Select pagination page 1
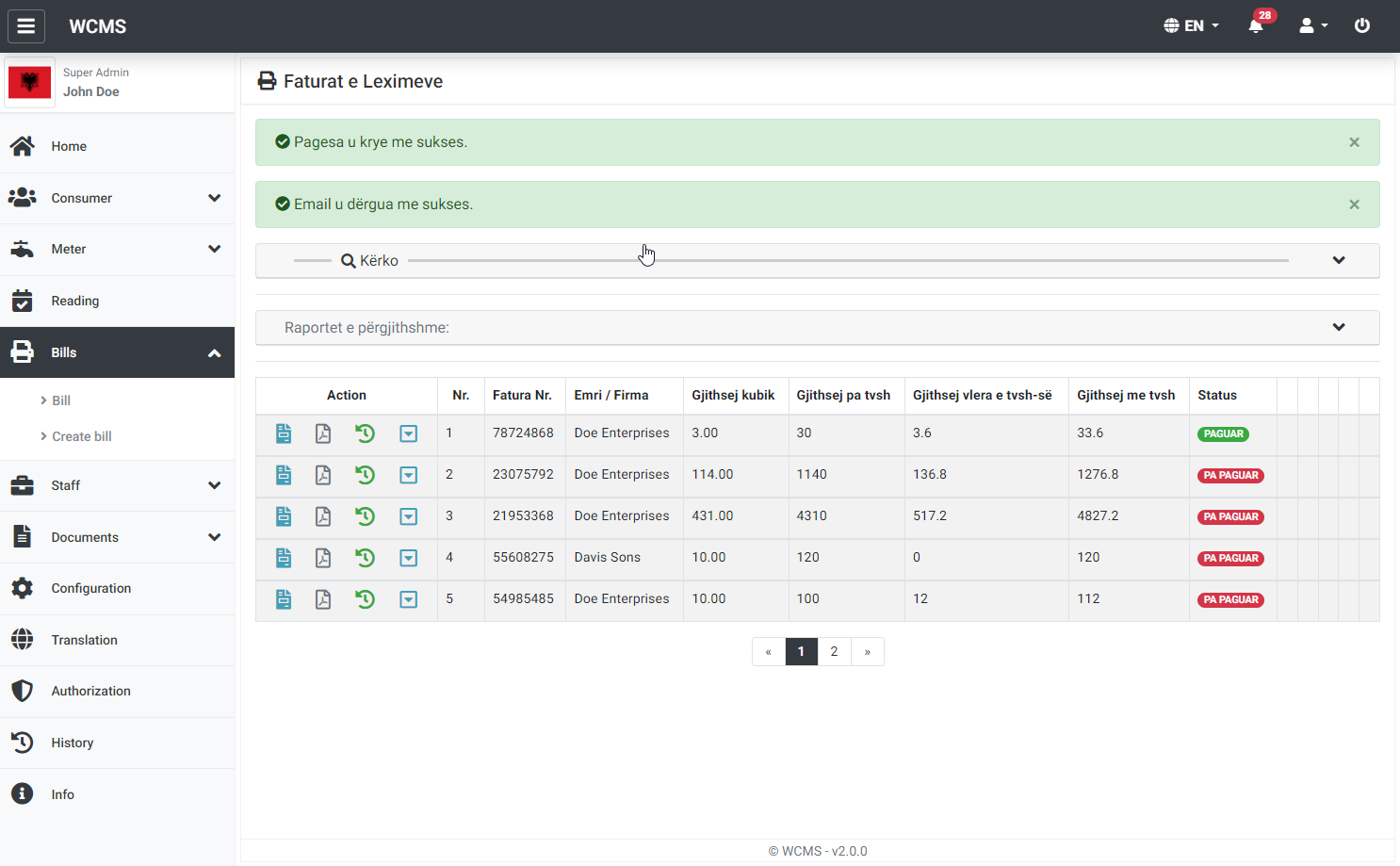 801,652
